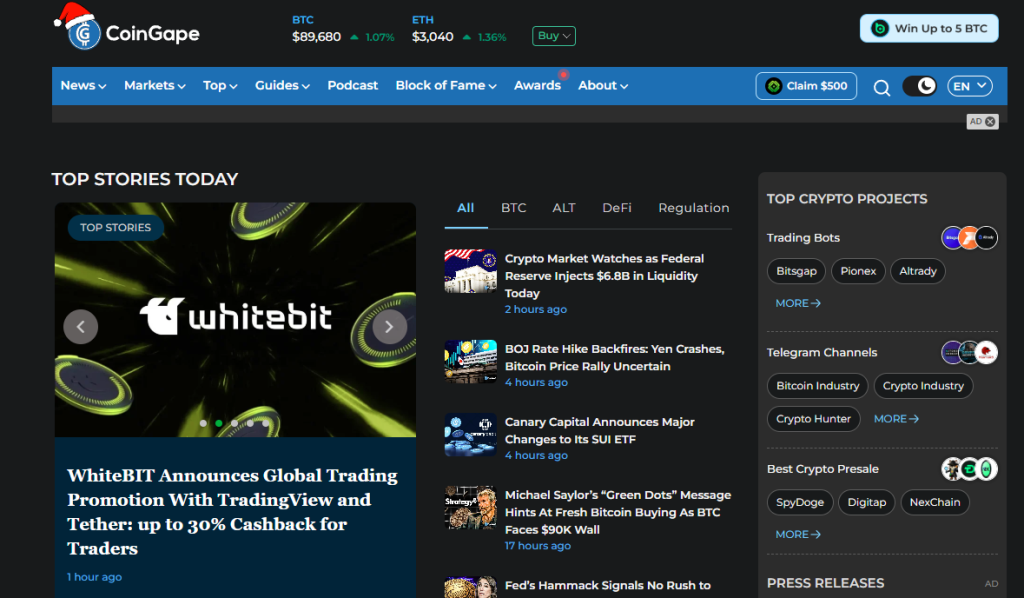Click MORE under Best Crypto Presale

797,534
